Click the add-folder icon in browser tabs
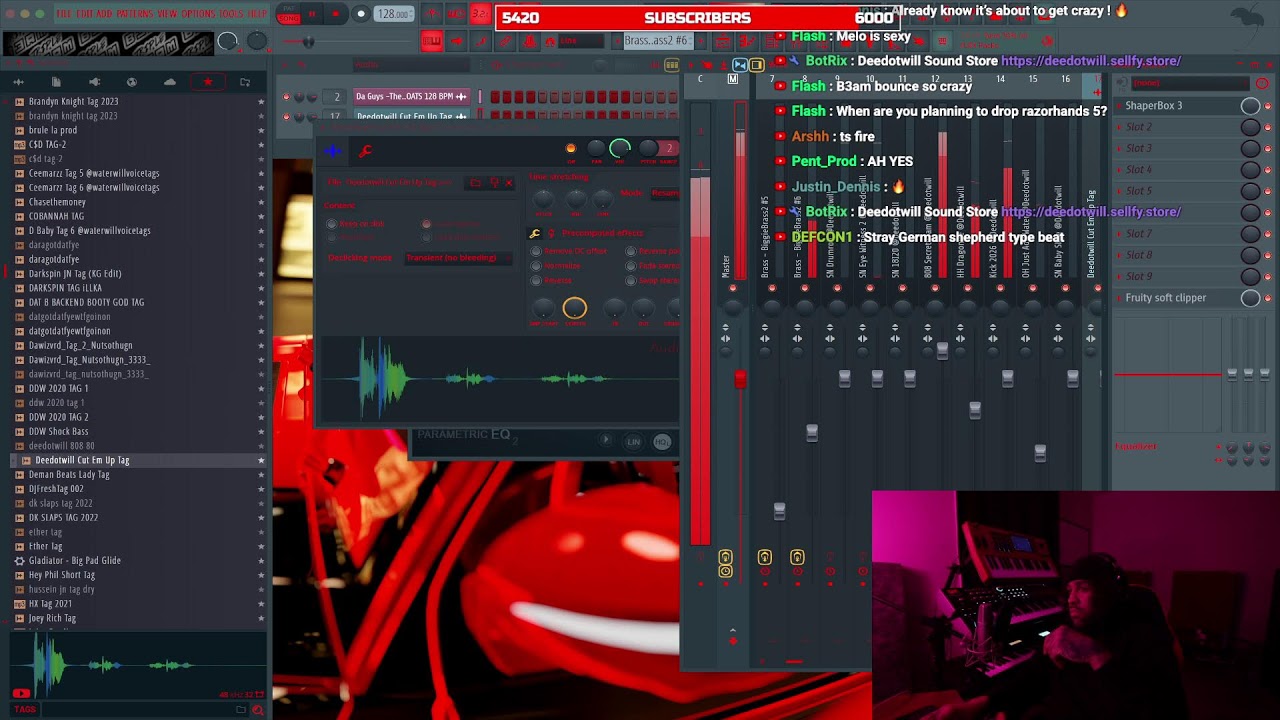 245,82
